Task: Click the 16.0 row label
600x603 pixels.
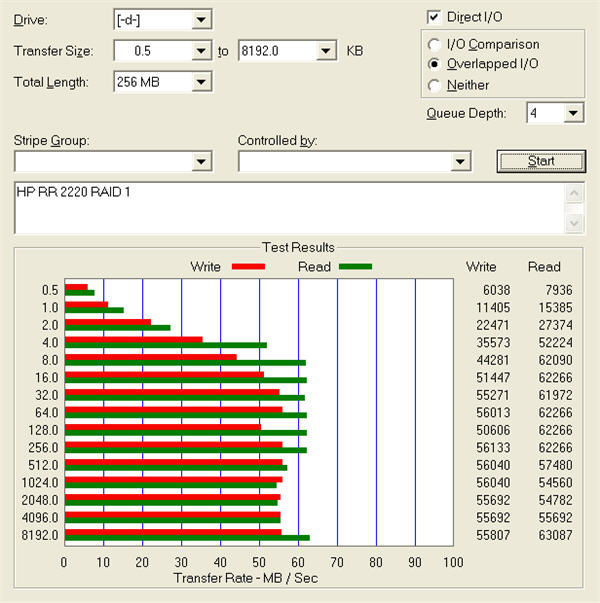Action: coord(47,378)
